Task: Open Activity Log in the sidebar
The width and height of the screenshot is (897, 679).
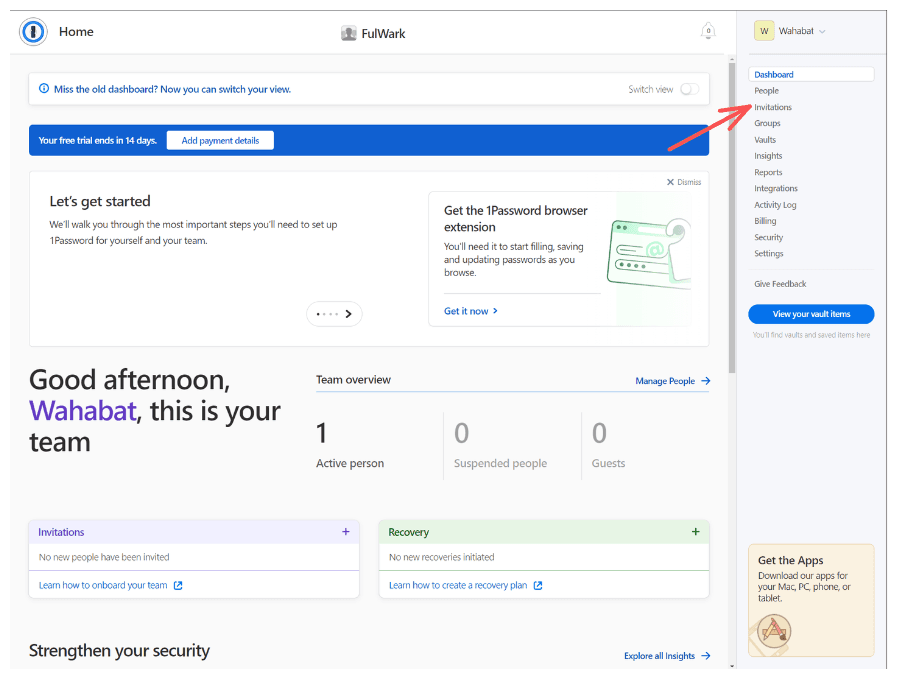Action: click(775, 205)
